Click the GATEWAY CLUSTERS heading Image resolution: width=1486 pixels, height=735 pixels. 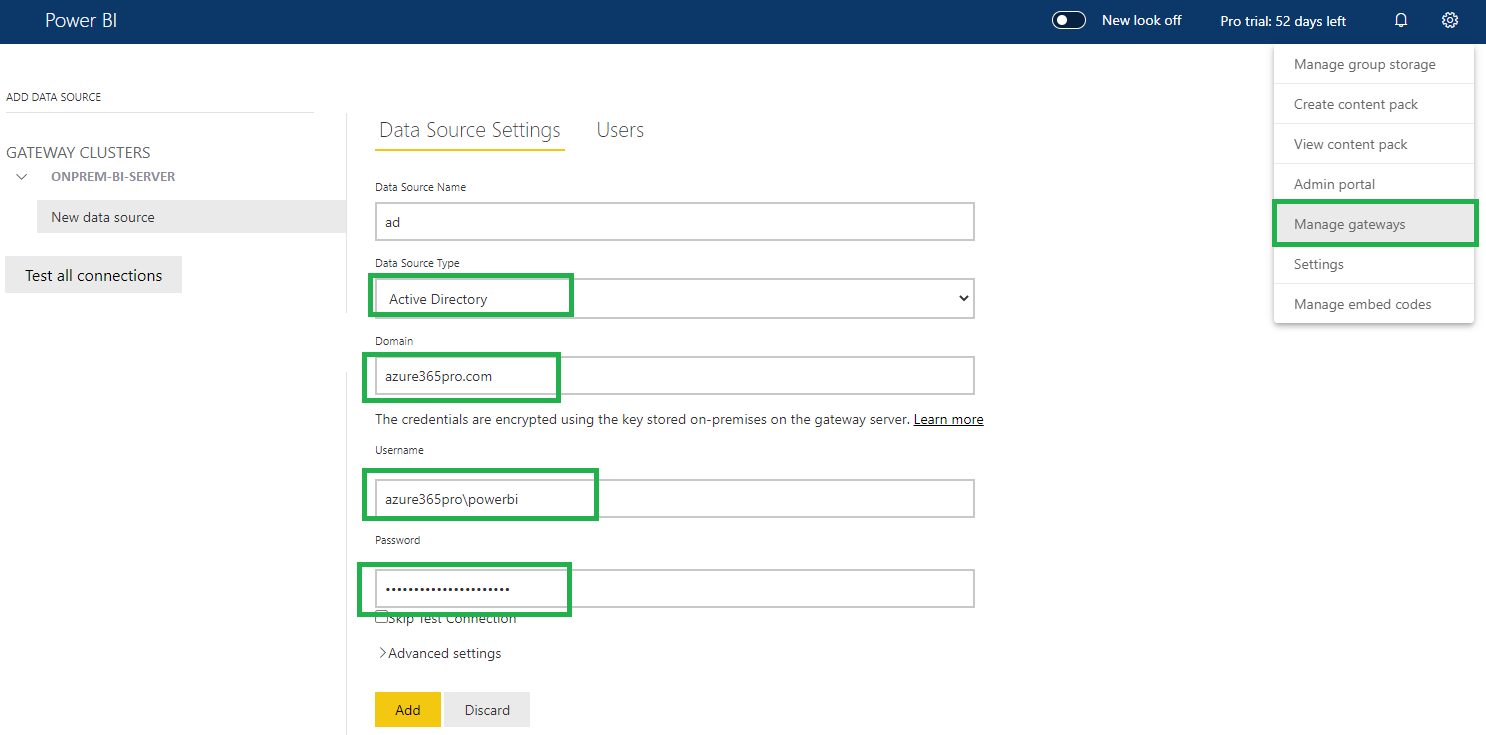coord(78,153)
